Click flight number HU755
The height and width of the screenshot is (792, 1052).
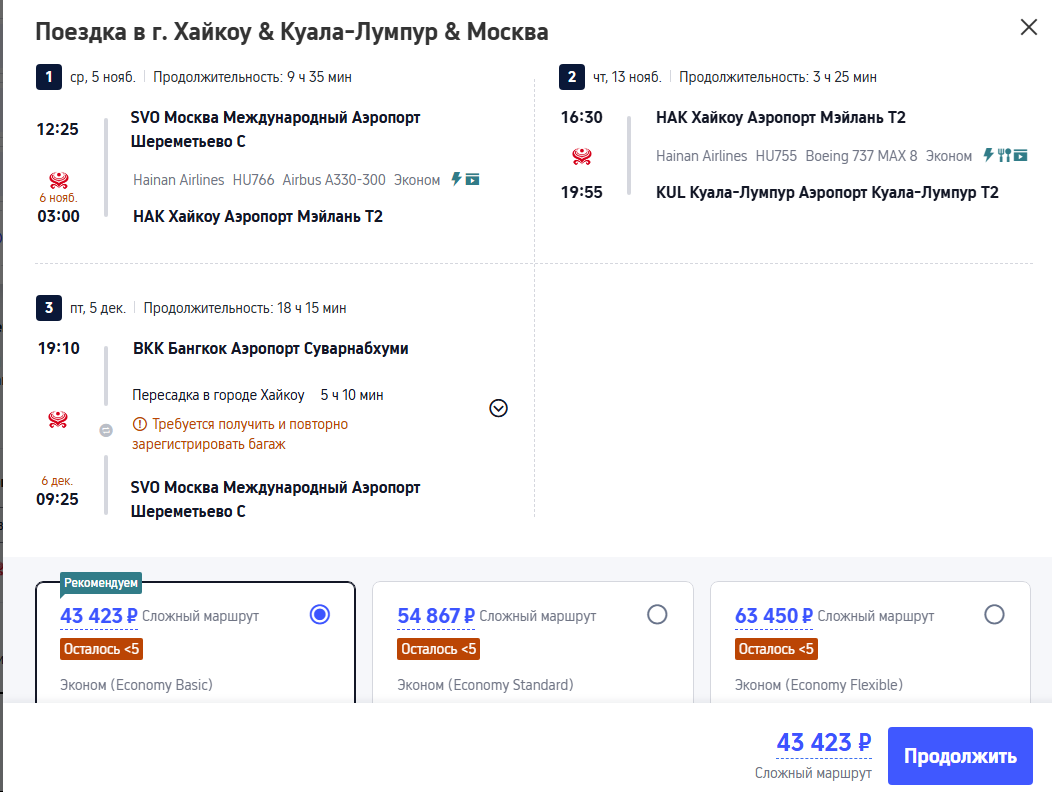(776, 156)
